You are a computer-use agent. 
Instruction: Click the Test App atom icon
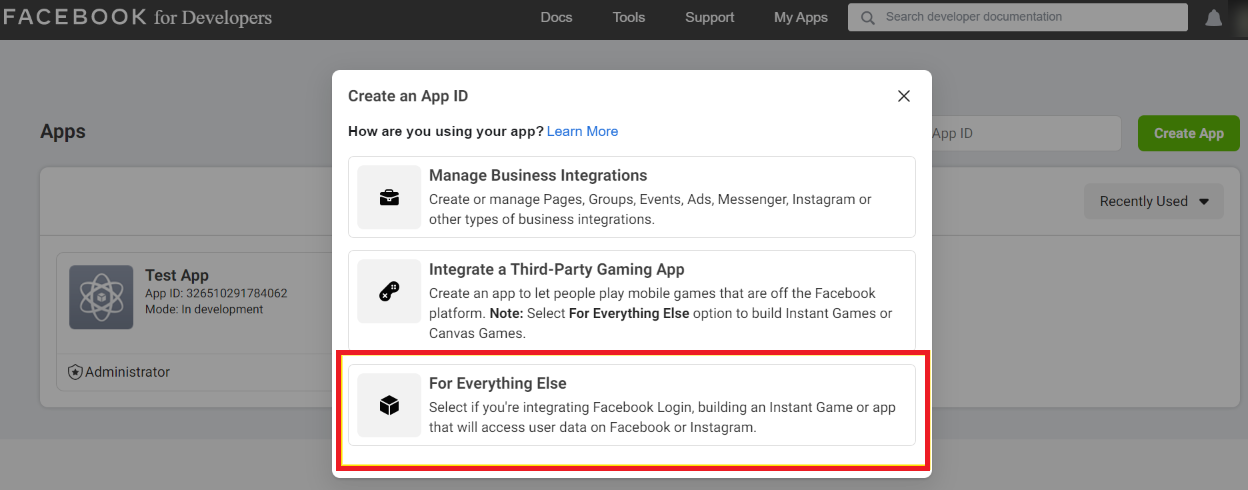101,297
